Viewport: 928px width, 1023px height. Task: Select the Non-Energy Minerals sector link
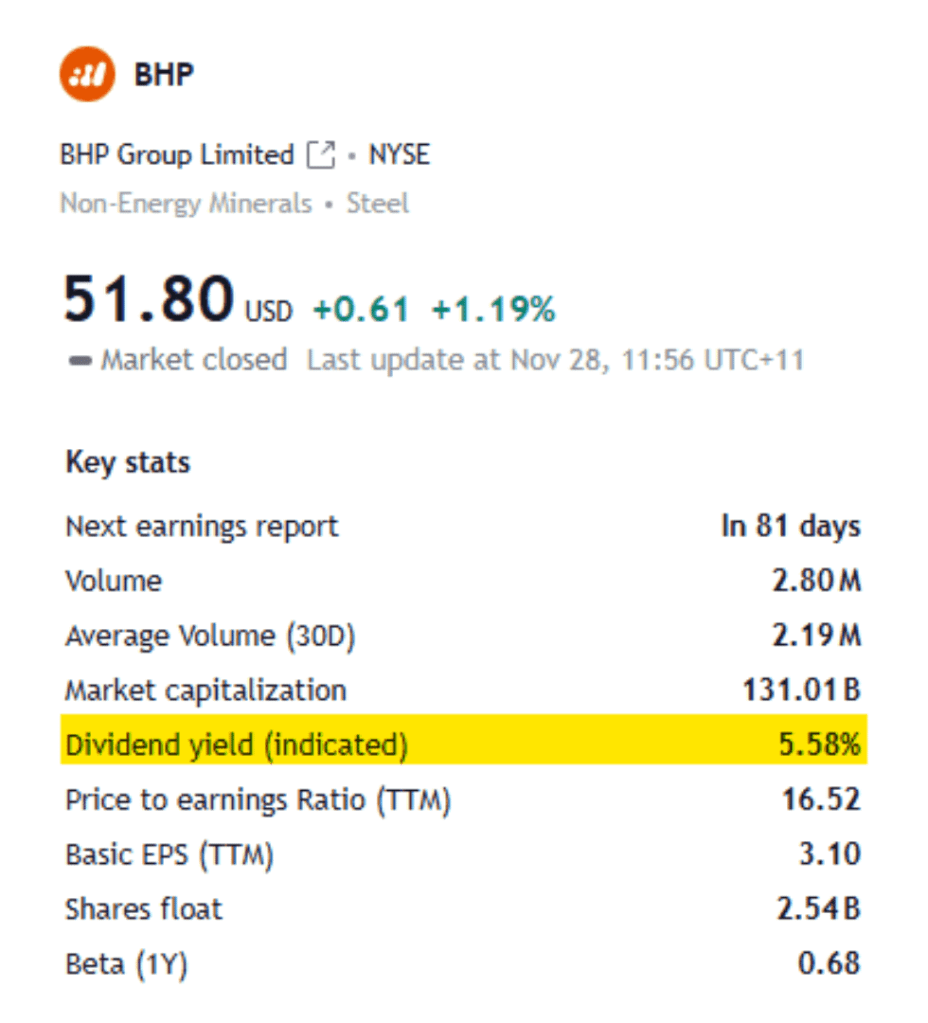coord(186,204)
